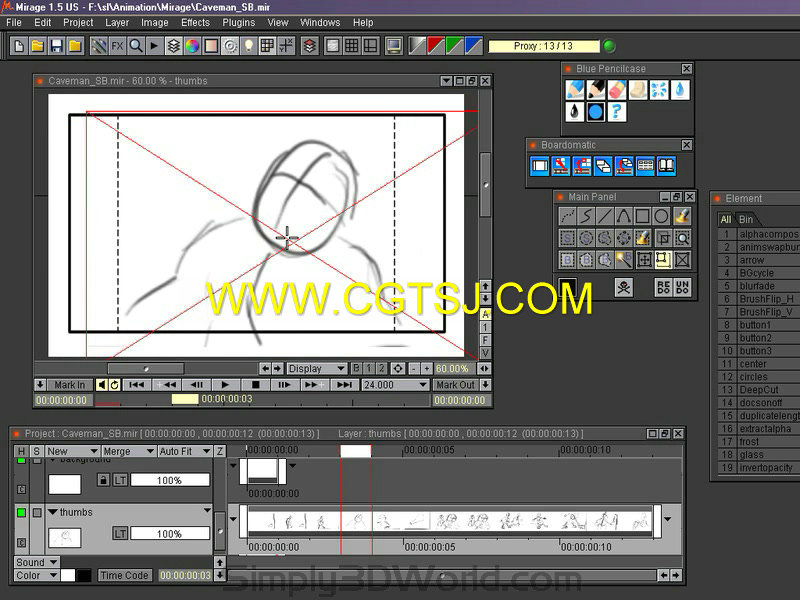Viewport: 800px width, 600px height.
Task: Click the Time Code button
Action: click(x=124, y=576)
